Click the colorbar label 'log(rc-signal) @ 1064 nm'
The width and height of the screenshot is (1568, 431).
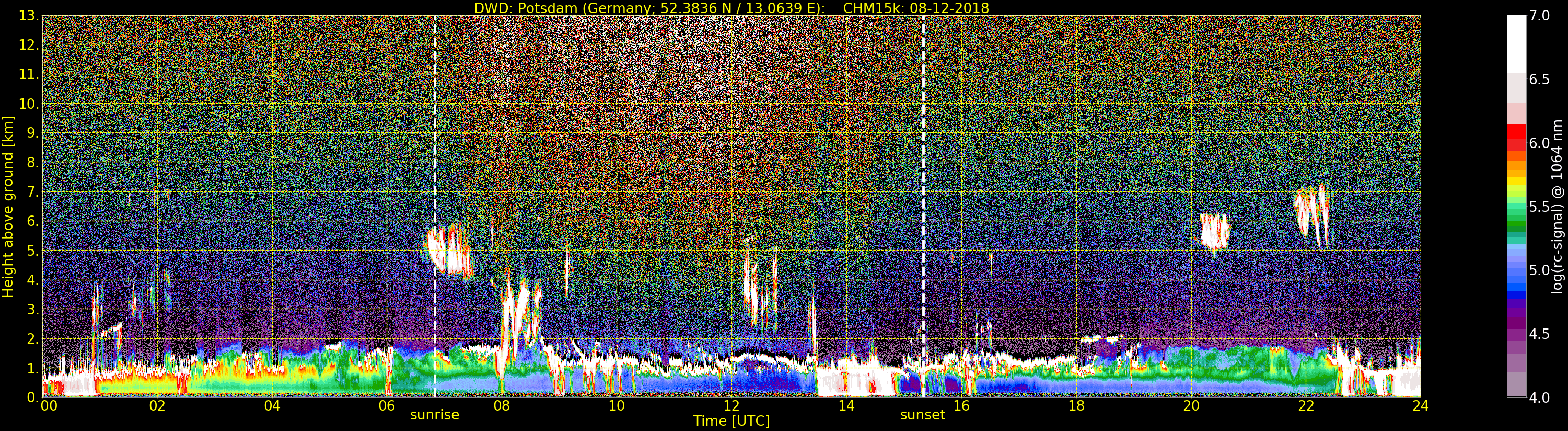click(x=1557, y=206)
